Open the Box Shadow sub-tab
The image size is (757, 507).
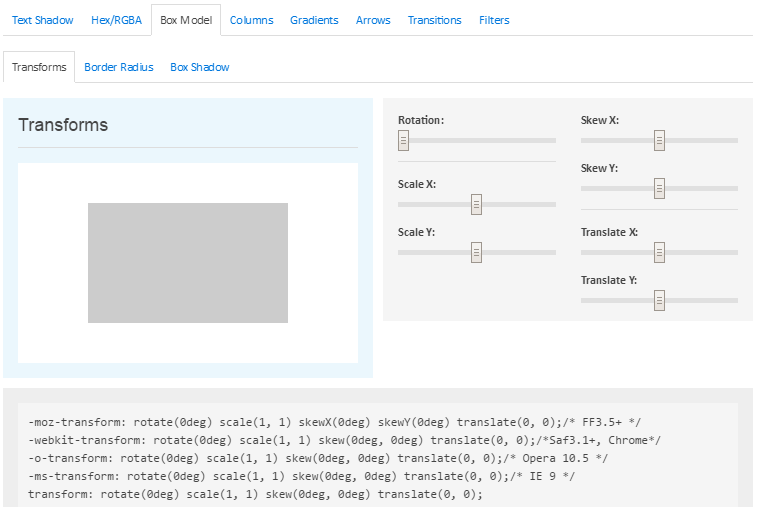200,67
